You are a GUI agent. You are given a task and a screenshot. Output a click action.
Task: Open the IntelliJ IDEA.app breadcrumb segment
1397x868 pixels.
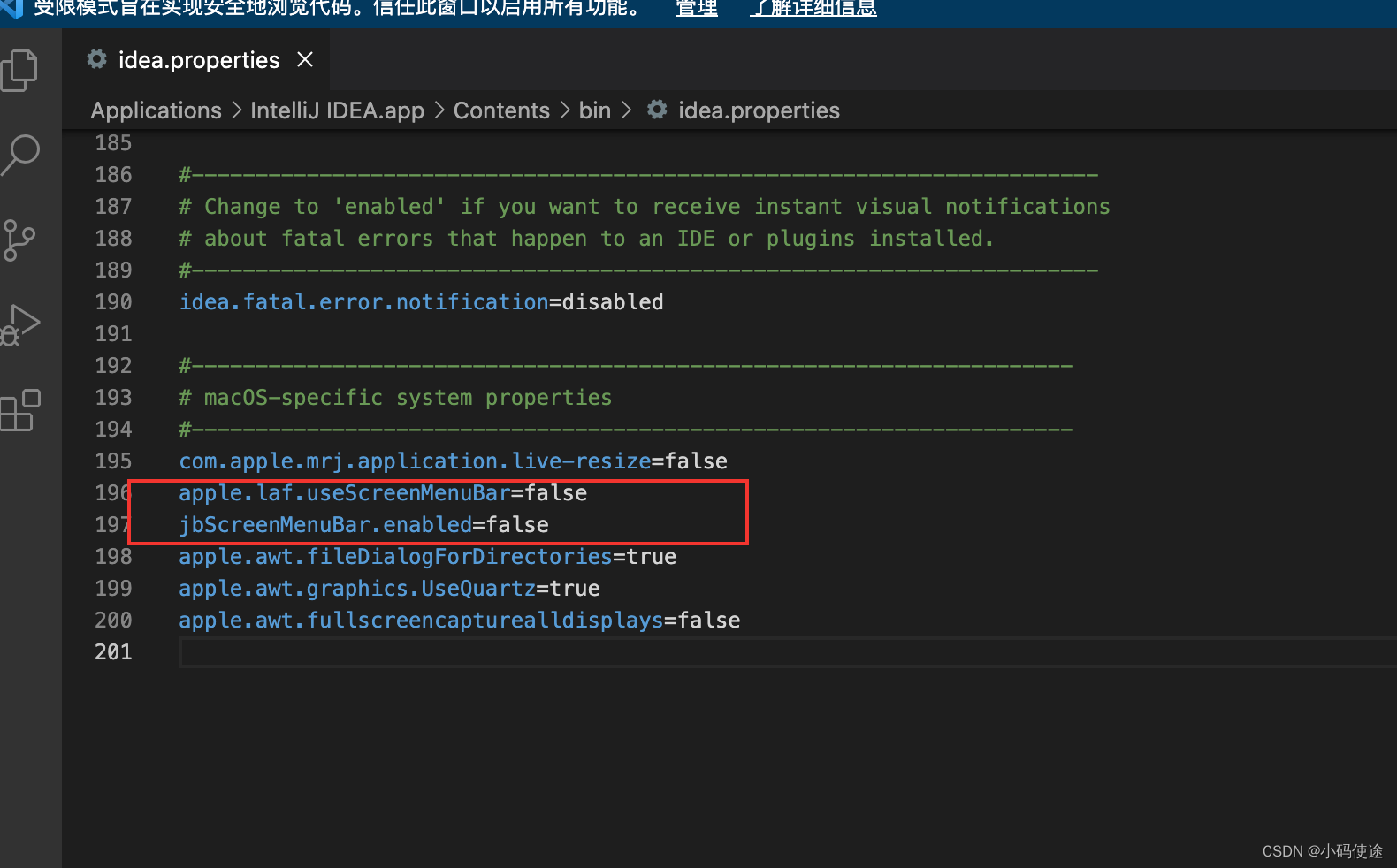[337, 110]
